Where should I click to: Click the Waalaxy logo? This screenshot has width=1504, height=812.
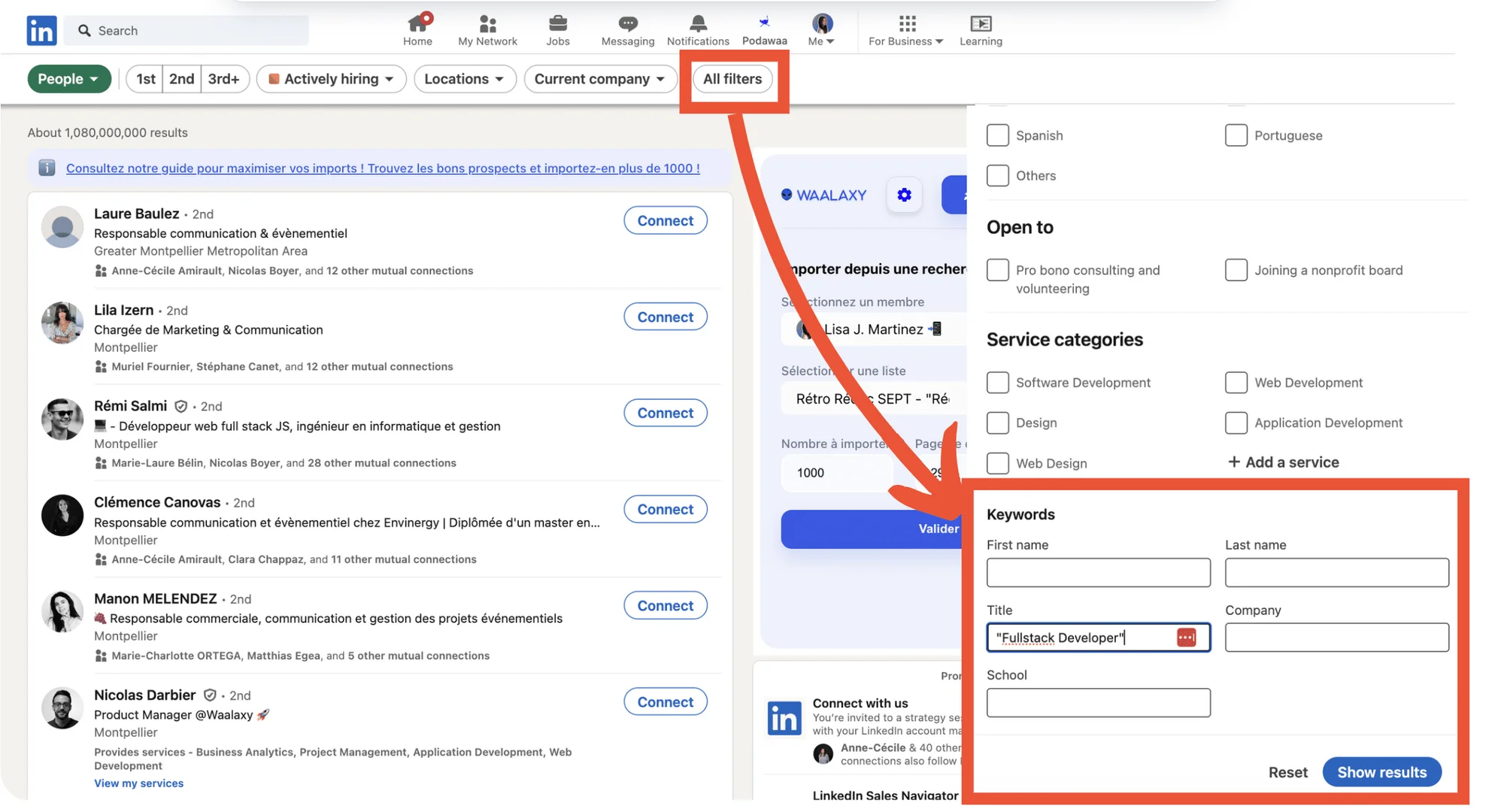pos(823,195)
